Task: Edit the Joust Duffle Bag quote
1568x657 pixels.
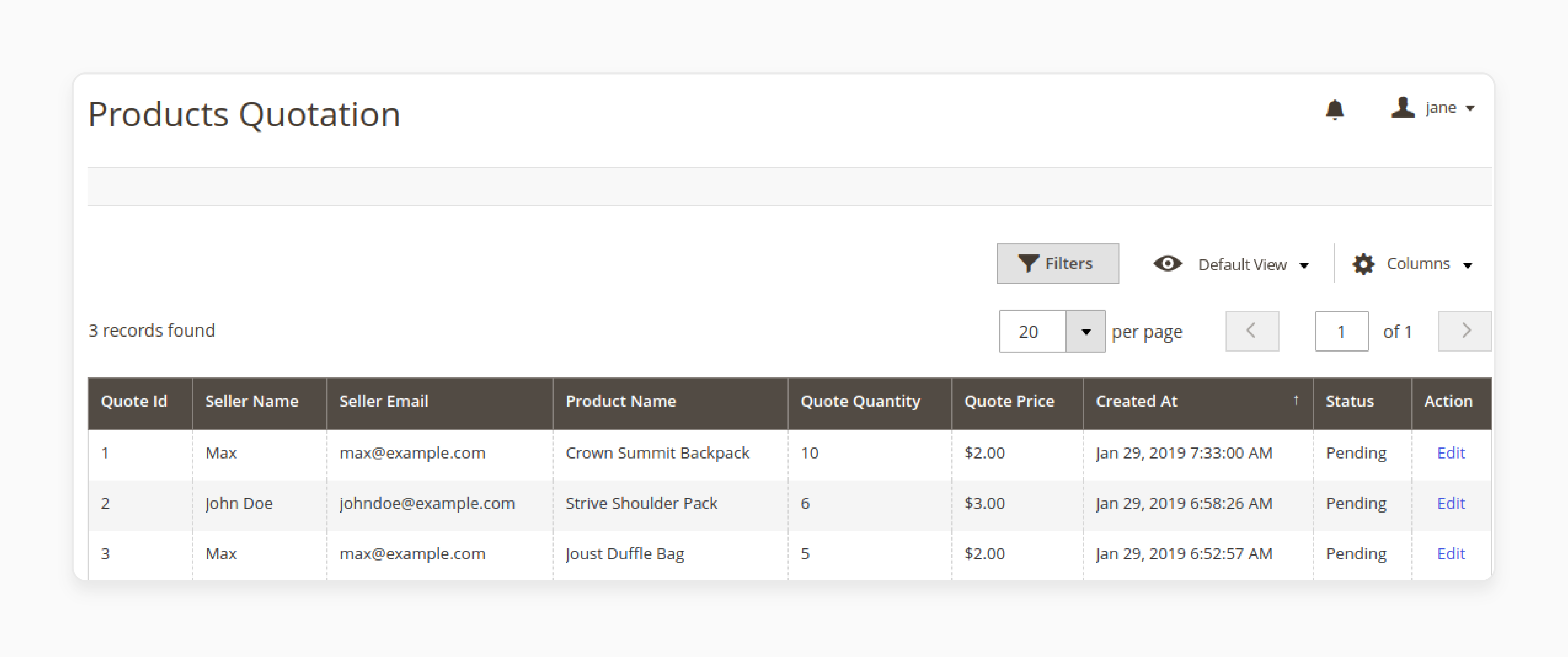Action: tap(1451, 554)
